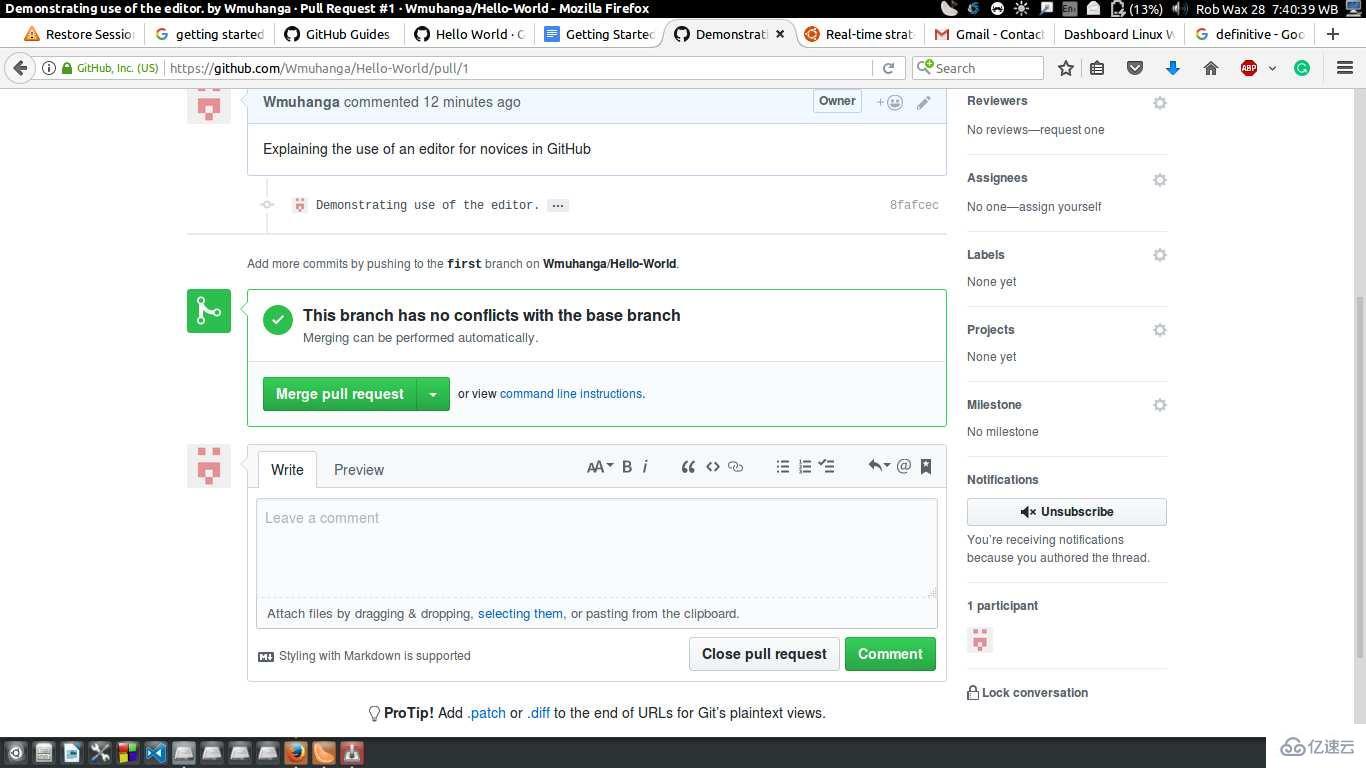This screenshot has width=1366, height=768.
Task: Click the green Grammarly extension icon
Action: (1302, 68)
